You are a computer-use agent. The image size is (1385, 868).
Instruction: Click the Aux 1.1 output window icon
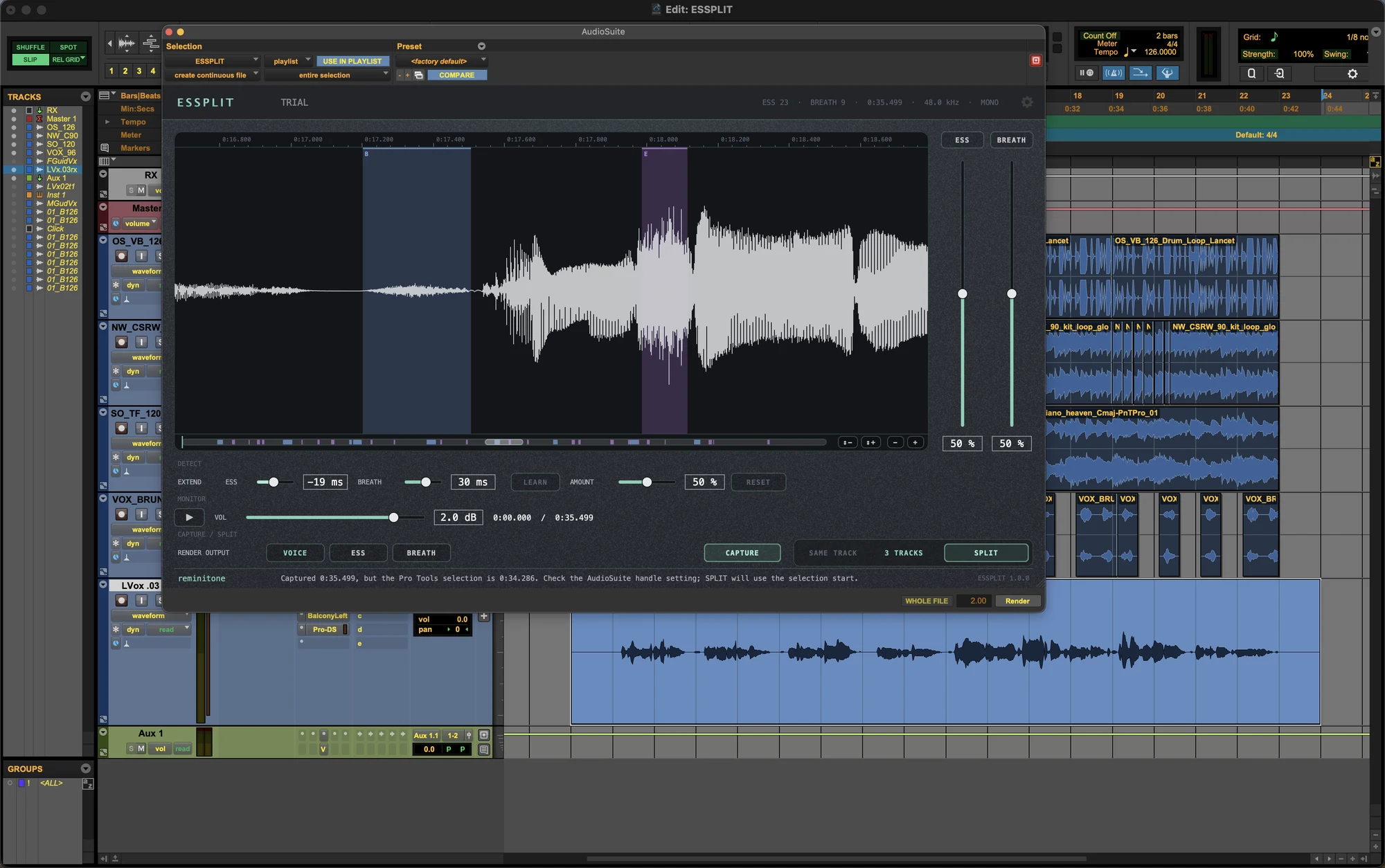tap(484, 735)
